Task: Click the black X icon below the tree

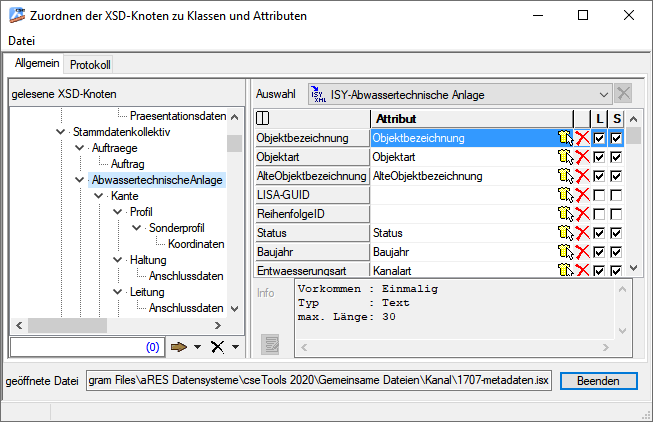Action: coord(216,347)
